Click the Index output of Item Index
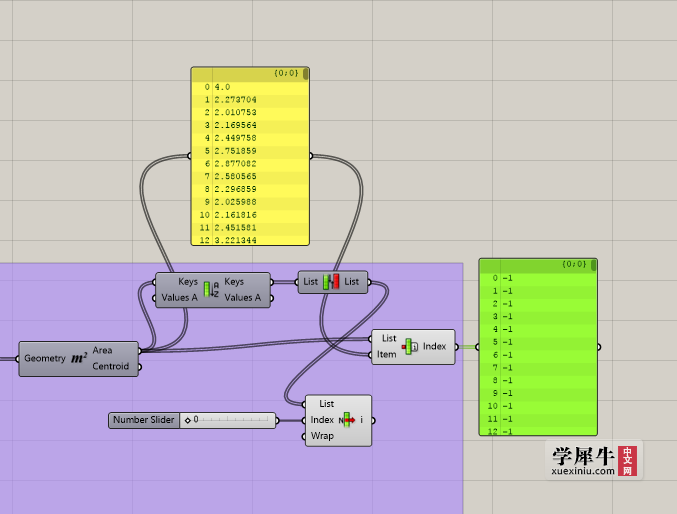This screenshot has width=677, height=514. coord(434,346)
